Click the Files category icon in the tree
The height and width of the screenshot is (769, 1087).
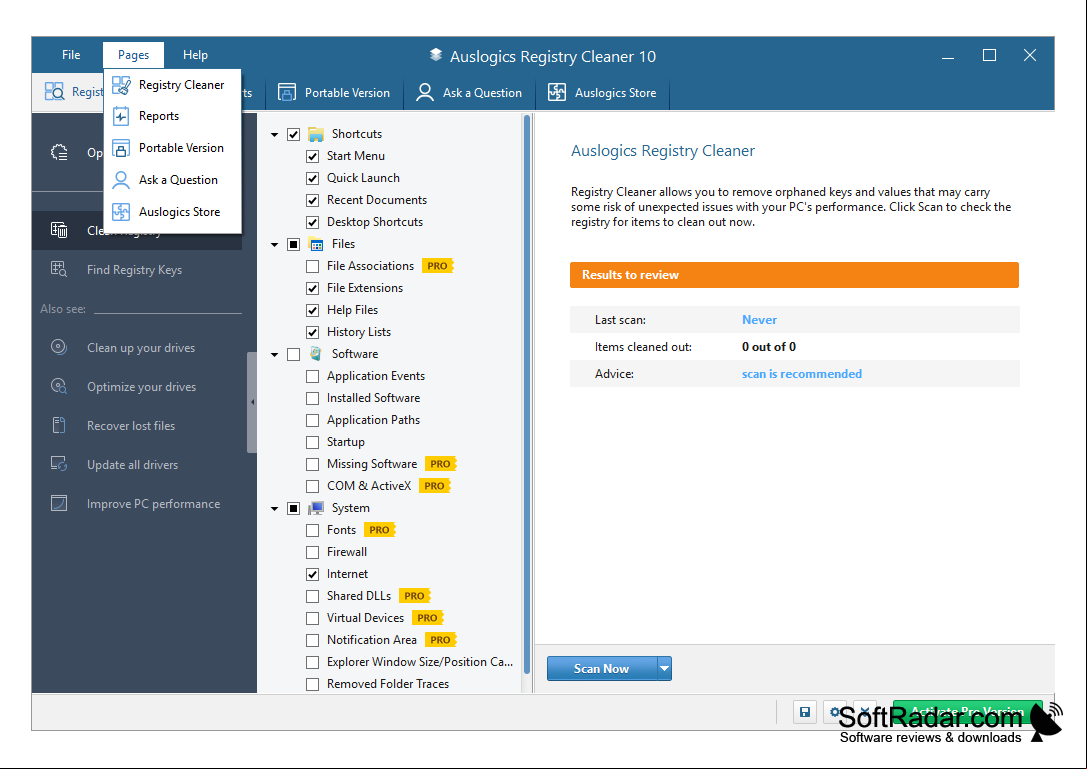pyautogui.click(x=316, y=244)
